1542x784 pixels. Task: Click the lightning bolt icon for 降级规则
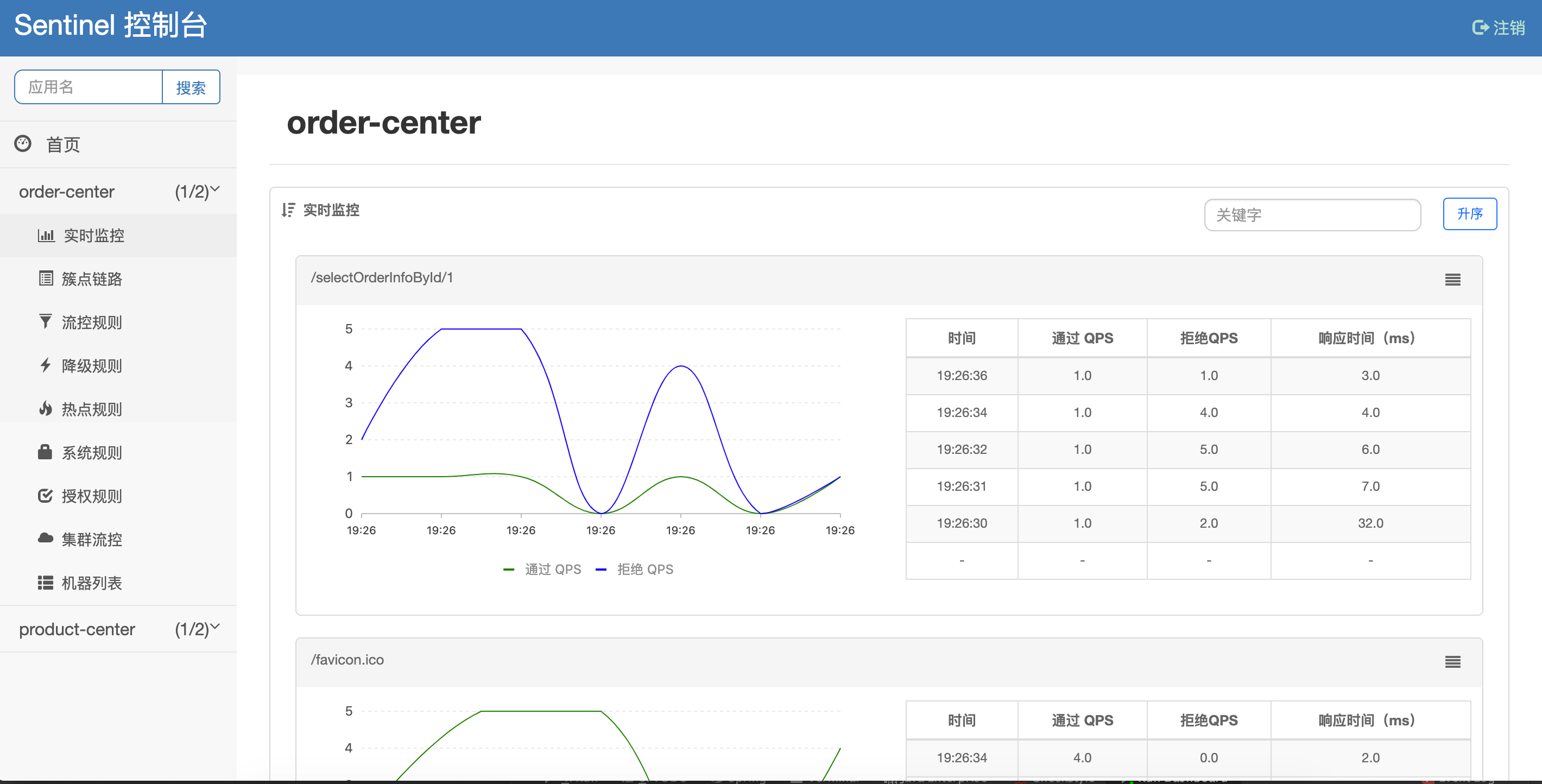(46, 365)
